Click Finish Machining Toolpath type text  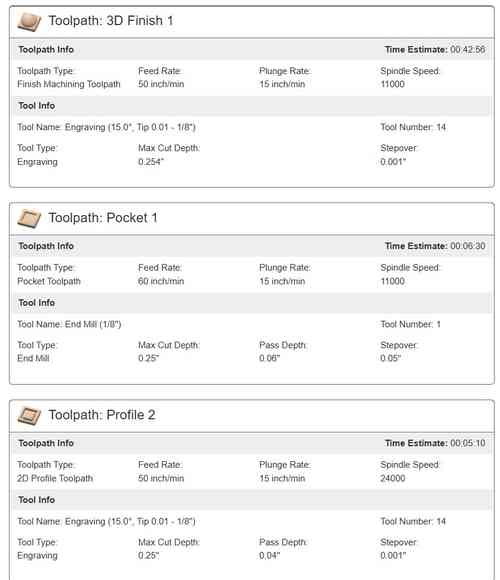pyautogui.click(x=69, y=84)
